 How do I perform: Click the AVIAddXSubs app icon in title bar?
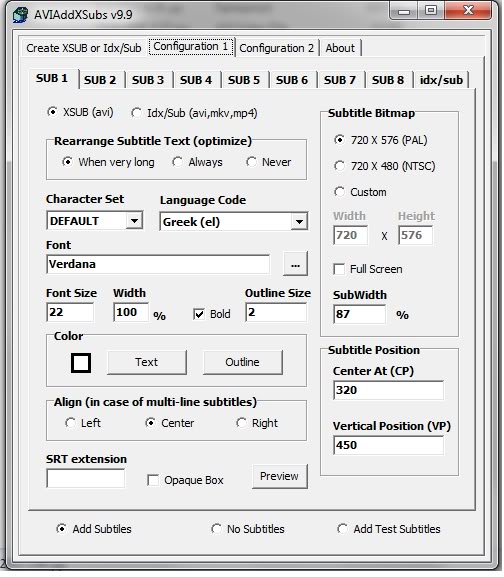pyautogui.click(x=20, y=15)
